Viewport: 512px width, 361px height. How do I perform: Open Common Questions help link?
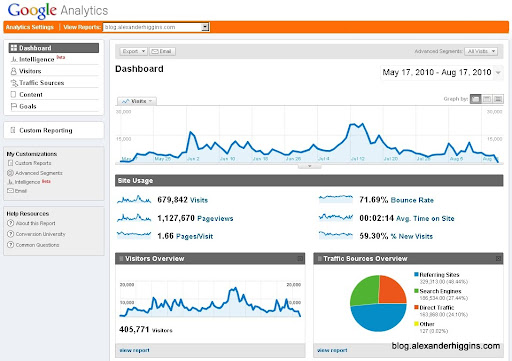pos(37,245)
